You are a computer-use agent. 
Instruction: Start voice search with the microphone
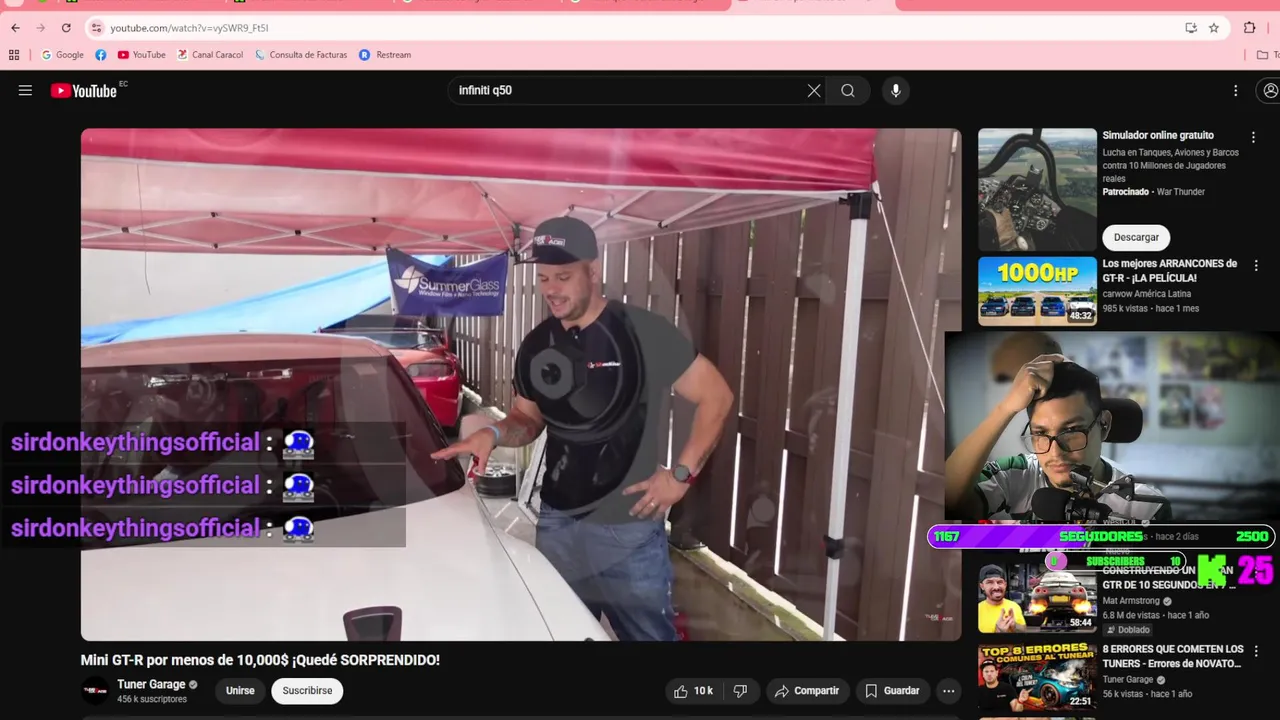895,91
